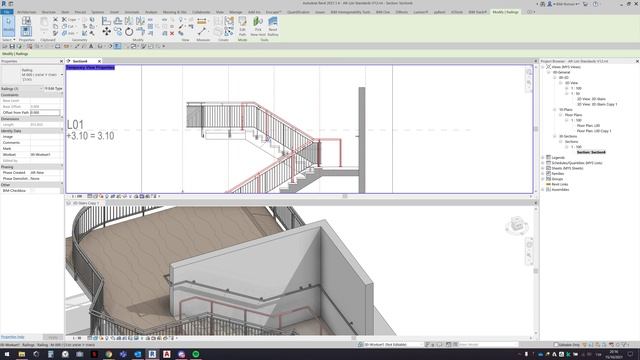Click the Groups node in Project Browser

click(x=557, y=179)
